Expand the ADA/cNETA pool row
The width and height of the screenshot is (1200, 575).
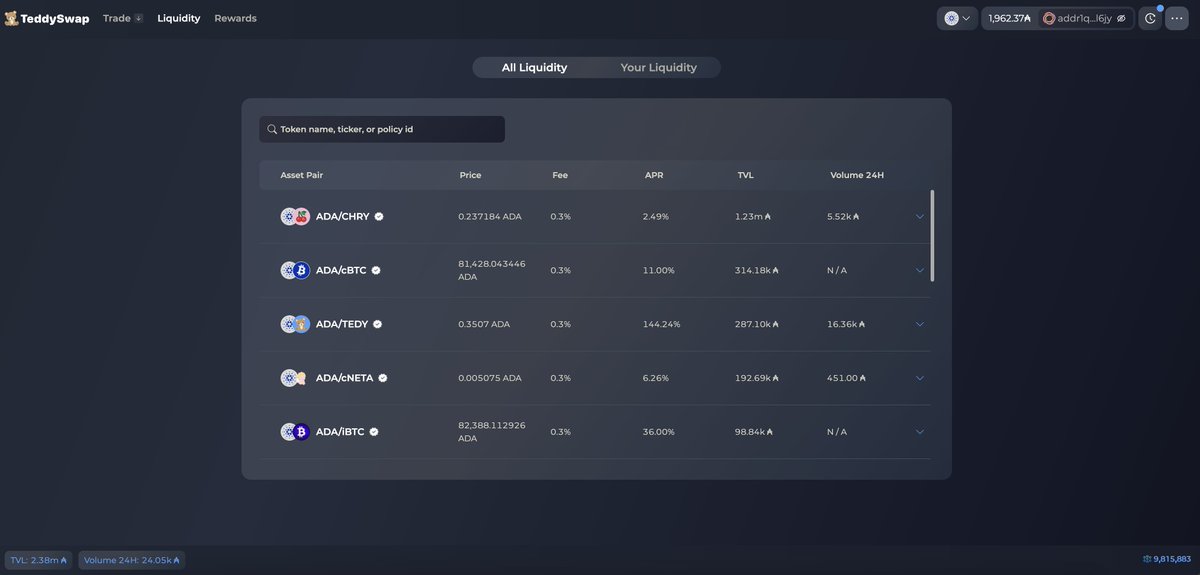pyautogui.click(x=920, y=378)
